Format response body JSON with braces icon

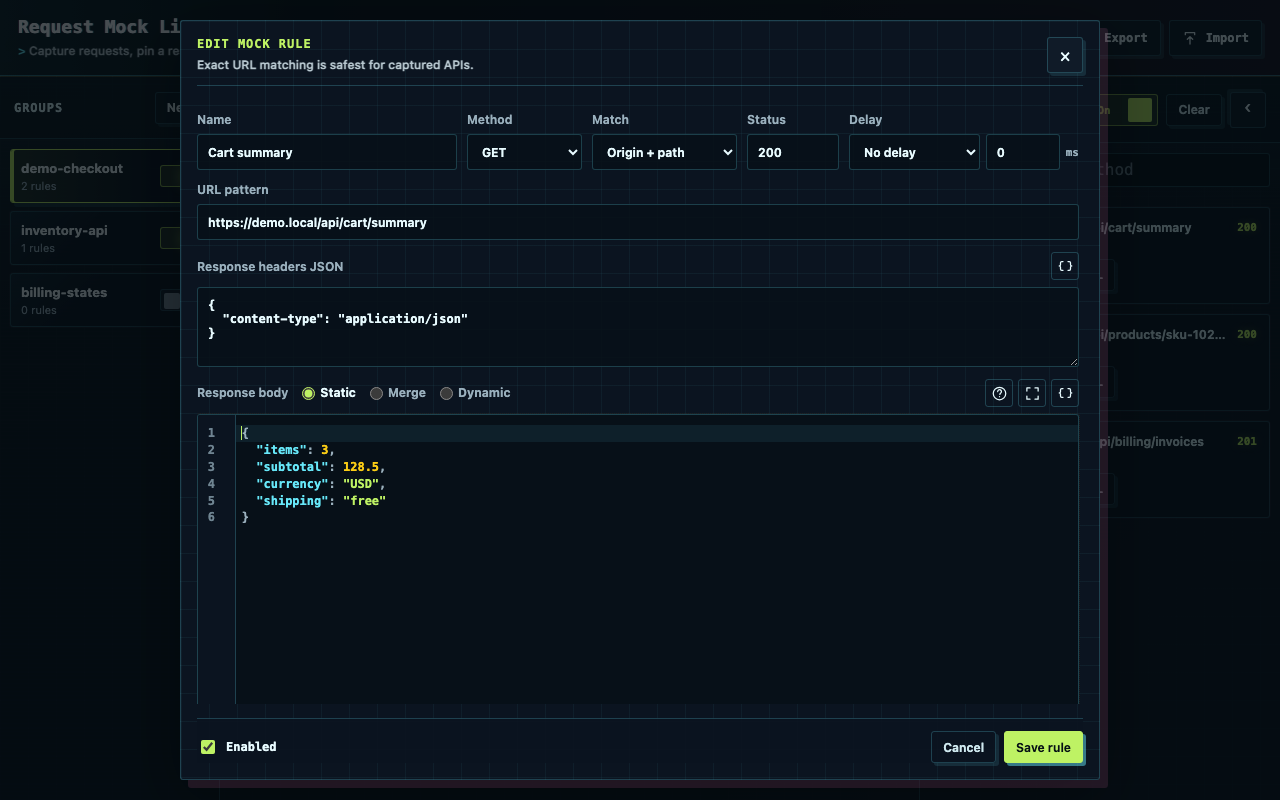[x=1065, y=393]
